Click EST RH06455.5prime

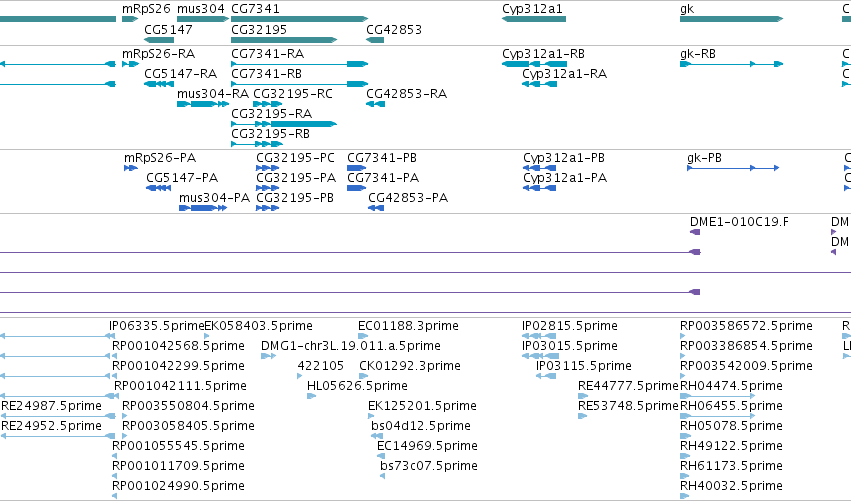pyautogui.click(x=717, y=417)
